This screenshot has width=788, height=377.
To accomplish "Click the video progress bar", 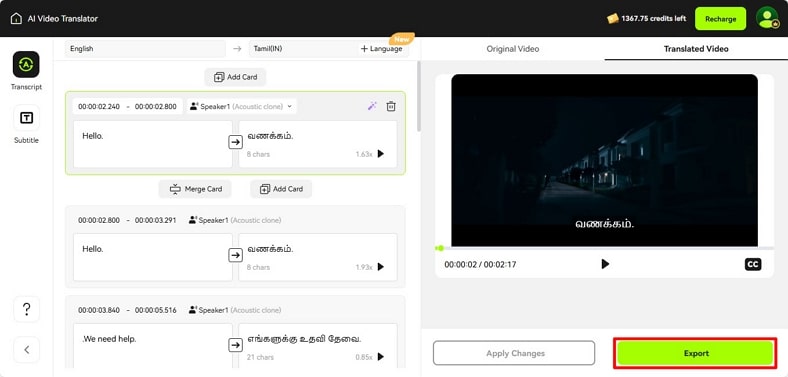I will [x=605, y=248].
